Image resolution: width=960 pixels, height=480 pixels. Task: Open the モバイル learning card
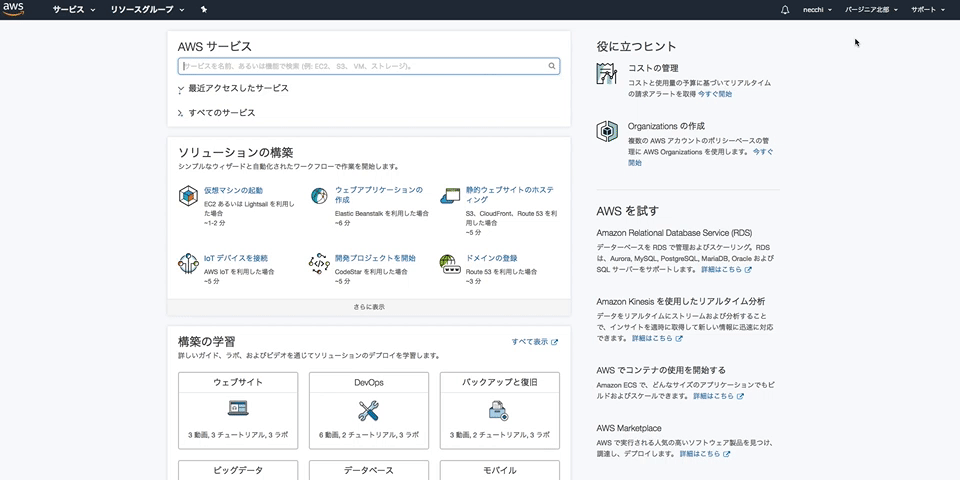click(x=499, y=470)
